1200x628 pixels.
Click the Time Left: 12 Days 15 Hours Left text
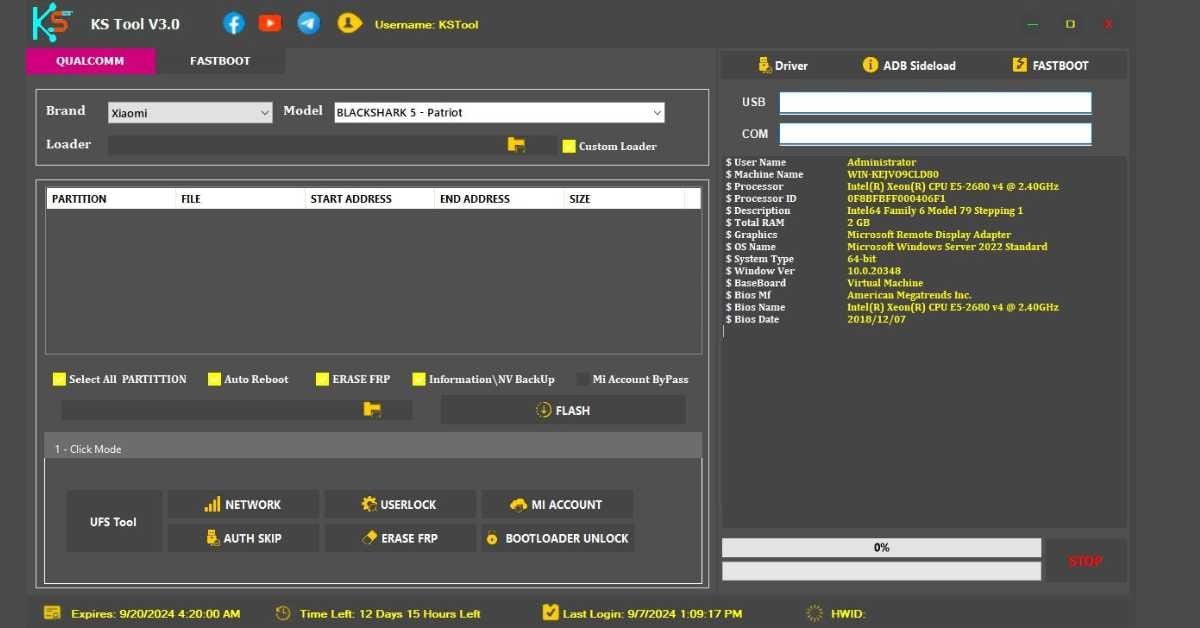(x=390, y=613)
